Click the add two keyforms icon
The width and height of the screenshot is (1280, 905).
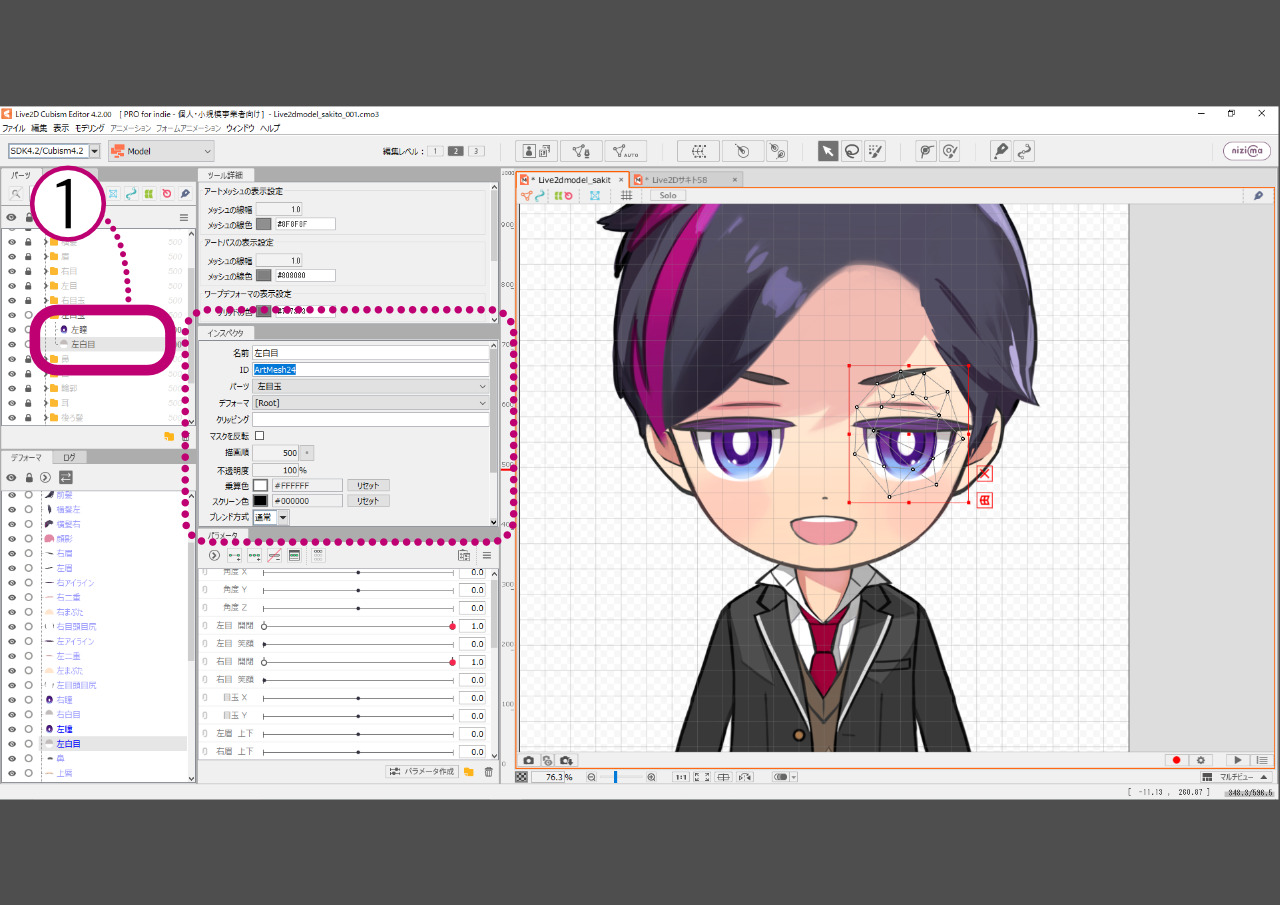(x=234, y=555)
